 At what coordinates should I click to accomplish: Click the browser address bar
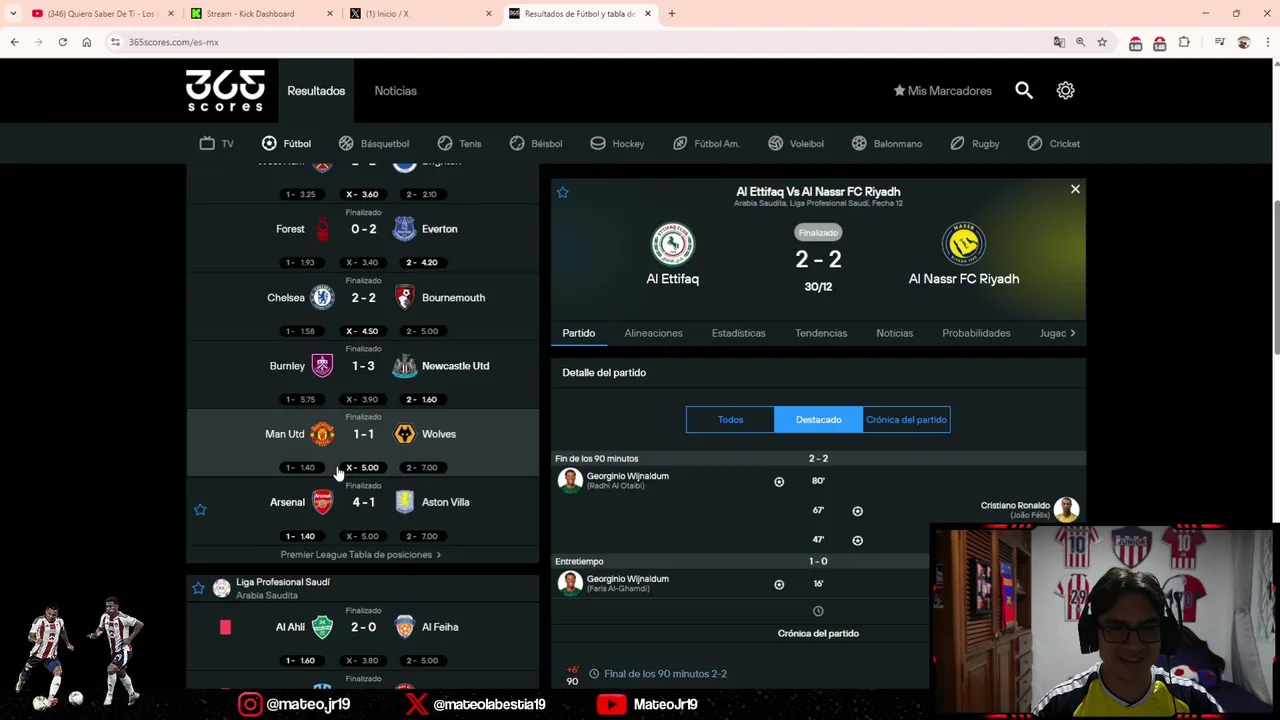580,42
